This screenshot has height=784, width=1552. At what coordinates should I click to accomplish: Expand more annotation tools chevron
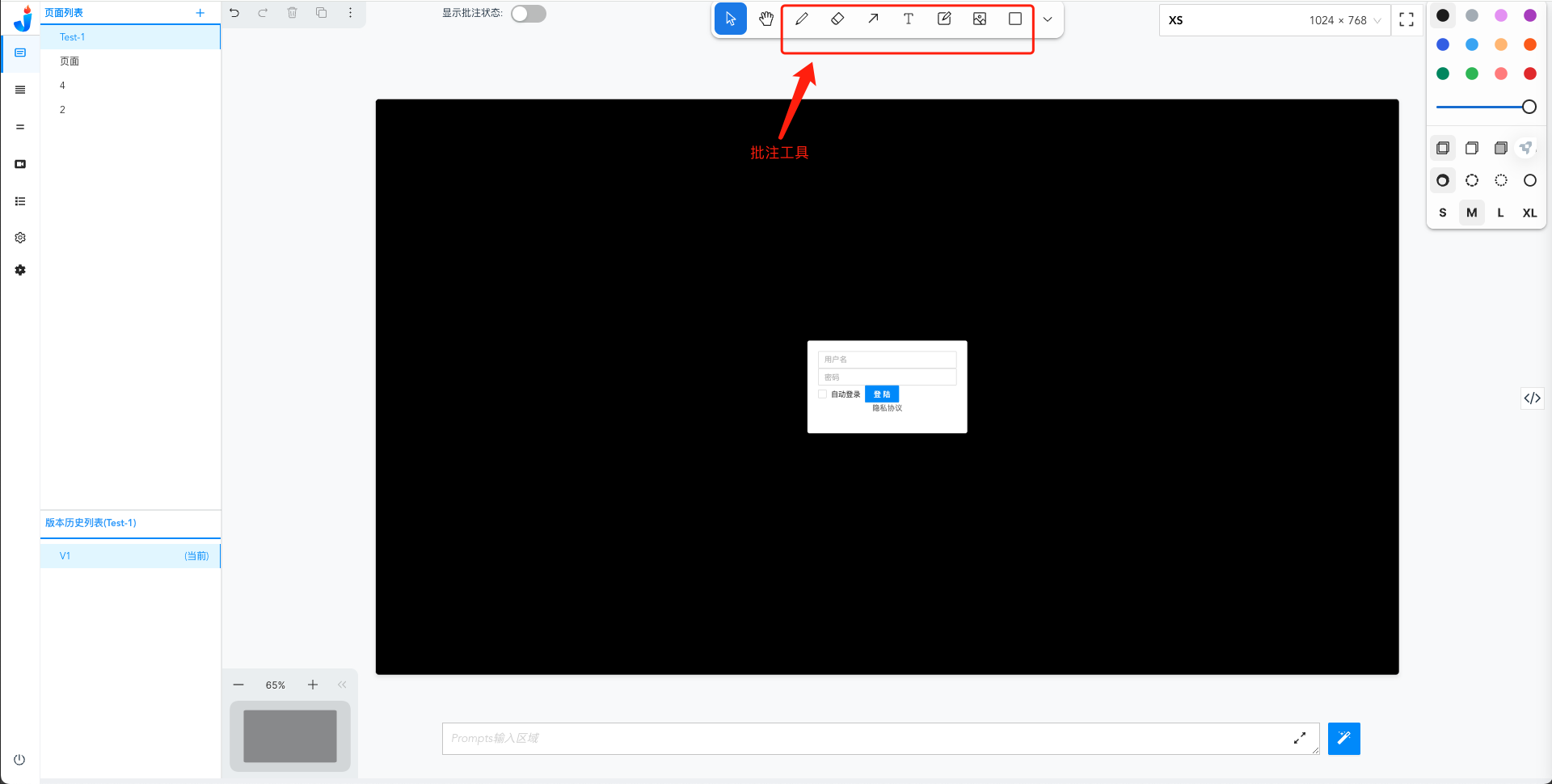pos(1048,19)
